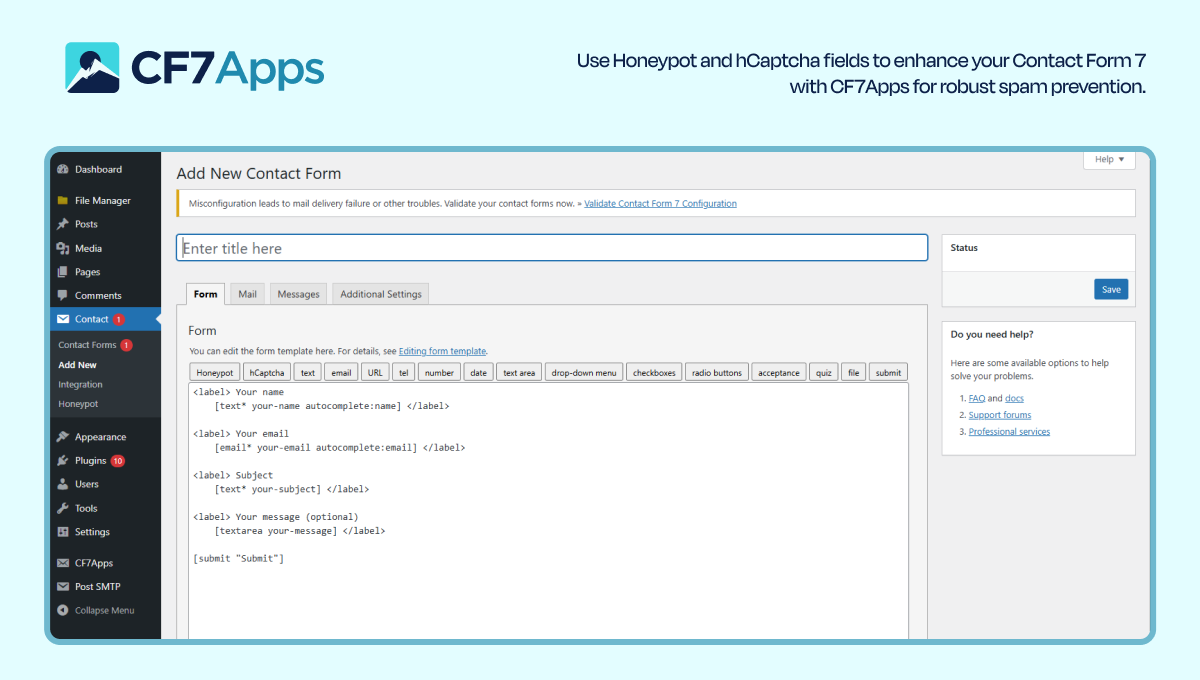Image resolution: width=1200 pixels, height=680 pixels.
Task: Insert a text area tag
Action: 519,373
